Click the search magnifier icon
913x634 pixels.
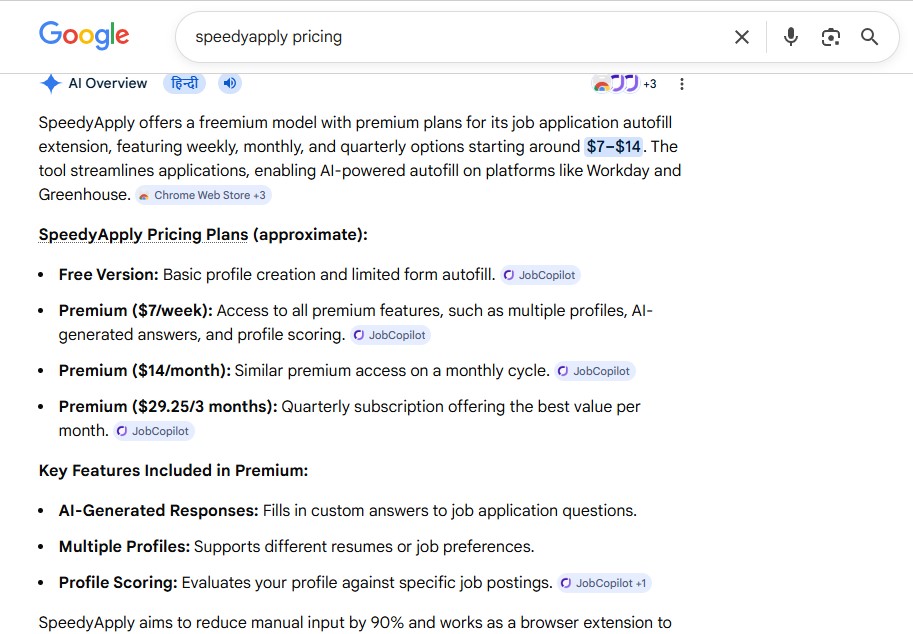[x=869, y=37]
